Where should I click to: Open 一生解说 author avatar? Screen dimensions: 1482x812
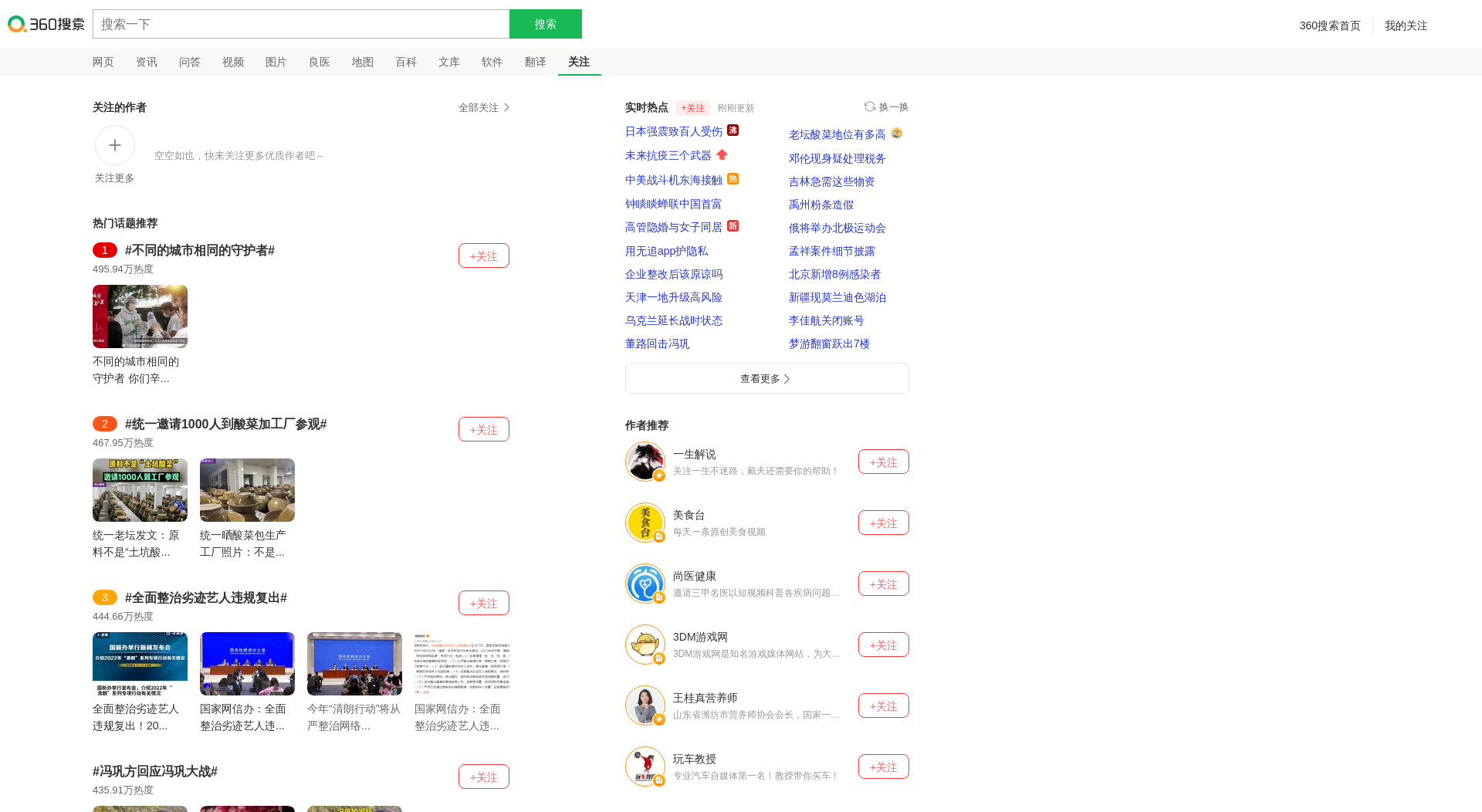click(x=645, y=462)
